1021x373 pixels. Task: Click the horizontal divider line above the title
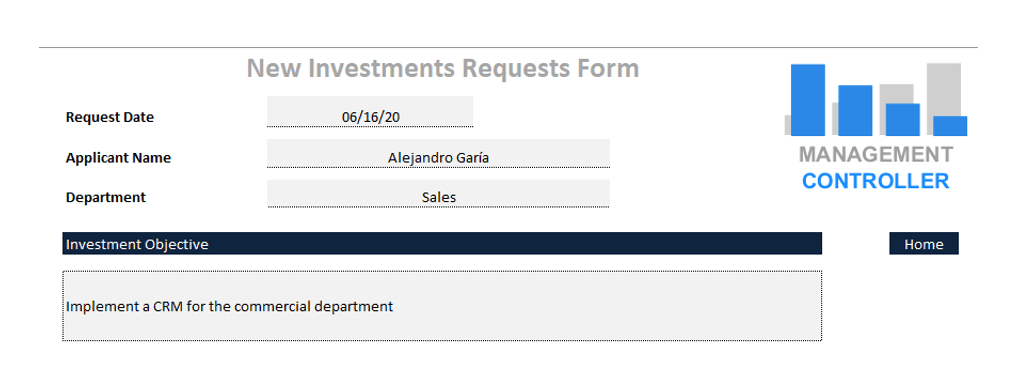click(508, 48)
